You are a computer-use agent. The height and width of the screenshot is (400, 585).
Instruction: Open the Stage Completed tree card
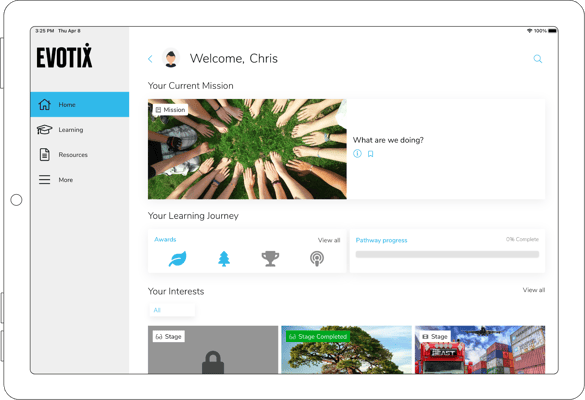pos(347,350)
